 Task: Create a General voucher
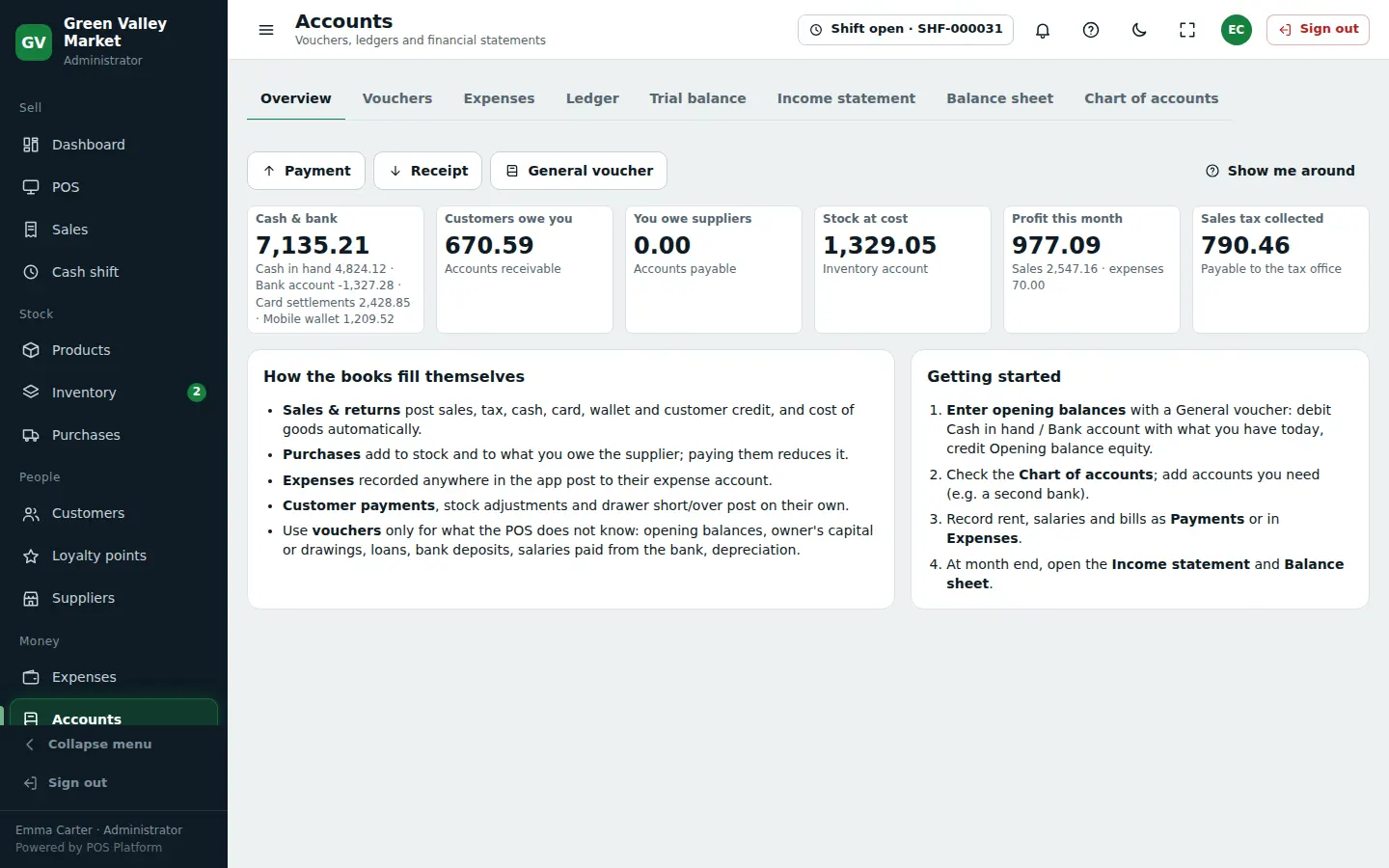[579, 171]
